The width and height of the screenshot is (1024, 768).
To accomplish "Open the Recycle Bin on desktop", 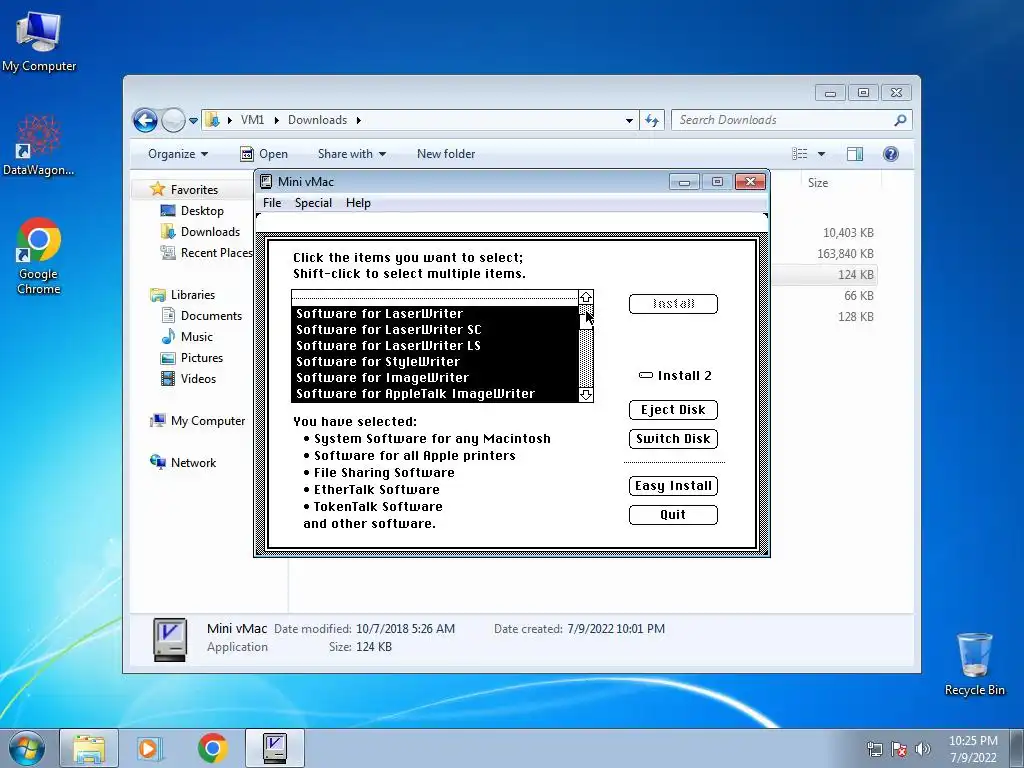I will pyautogui.click(x=974, y=664).
